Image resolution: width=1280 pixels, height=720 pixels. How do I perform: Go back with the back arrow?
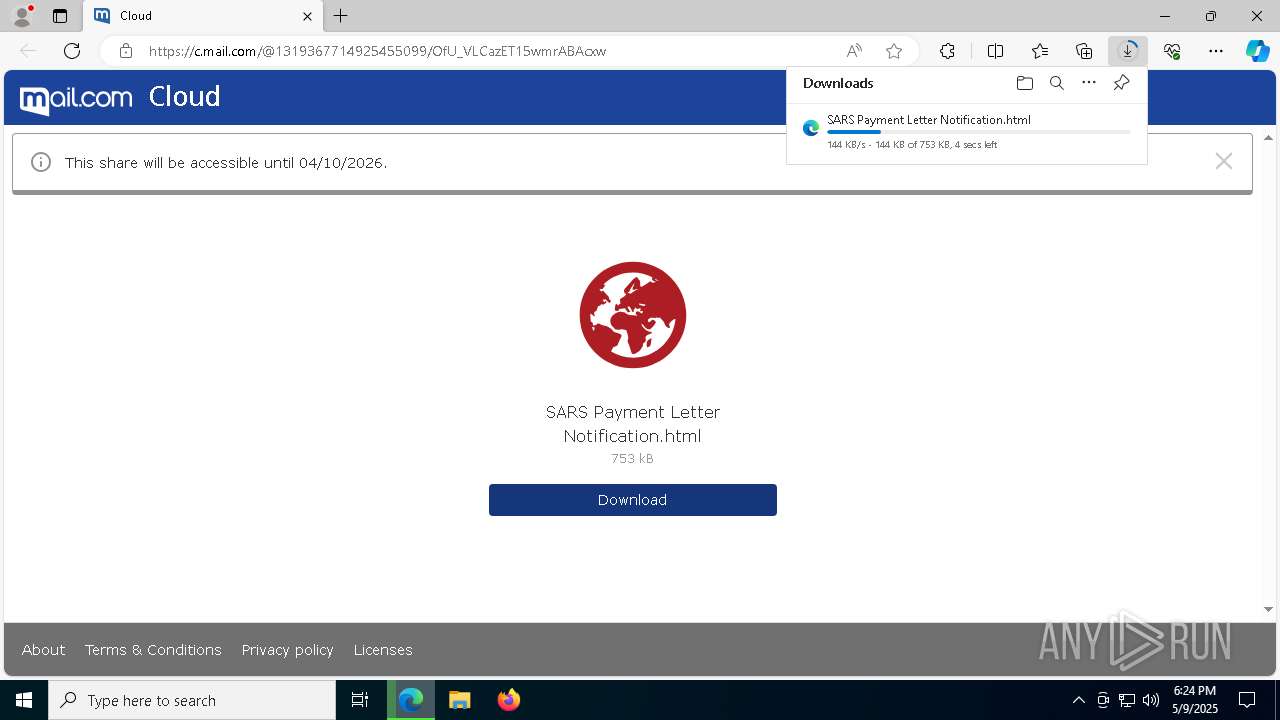pos(28,51)
